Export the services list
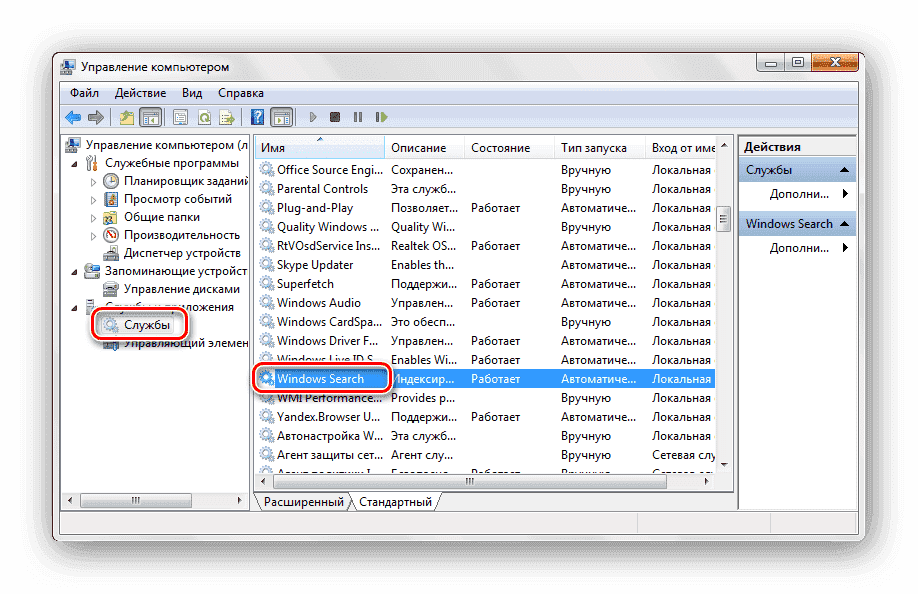 pos(228,117)
